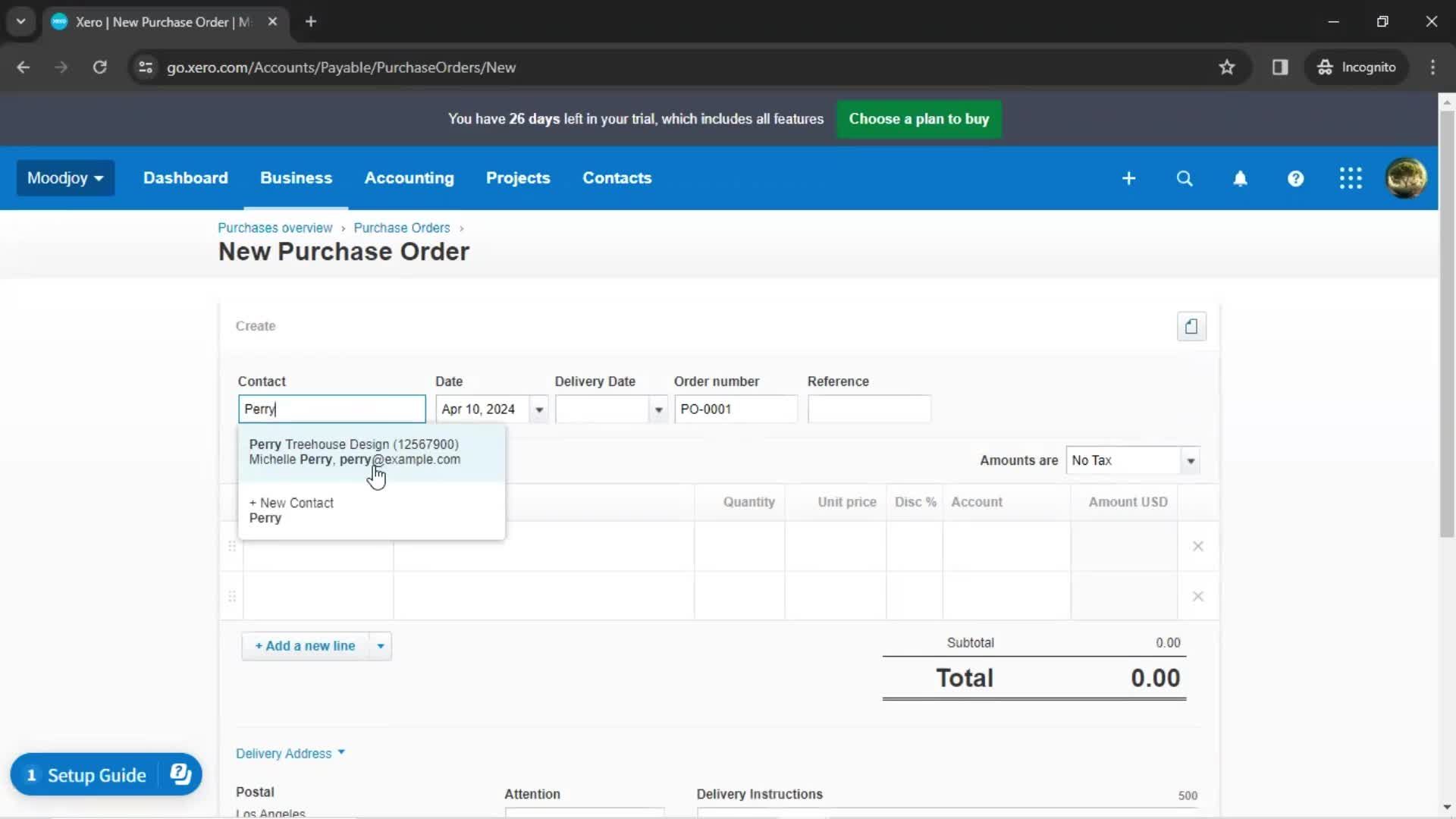Image resolution: width=1456 pixels, height=819 pixels.
Task: Click the Reference input field
Action: pos(869,409)
